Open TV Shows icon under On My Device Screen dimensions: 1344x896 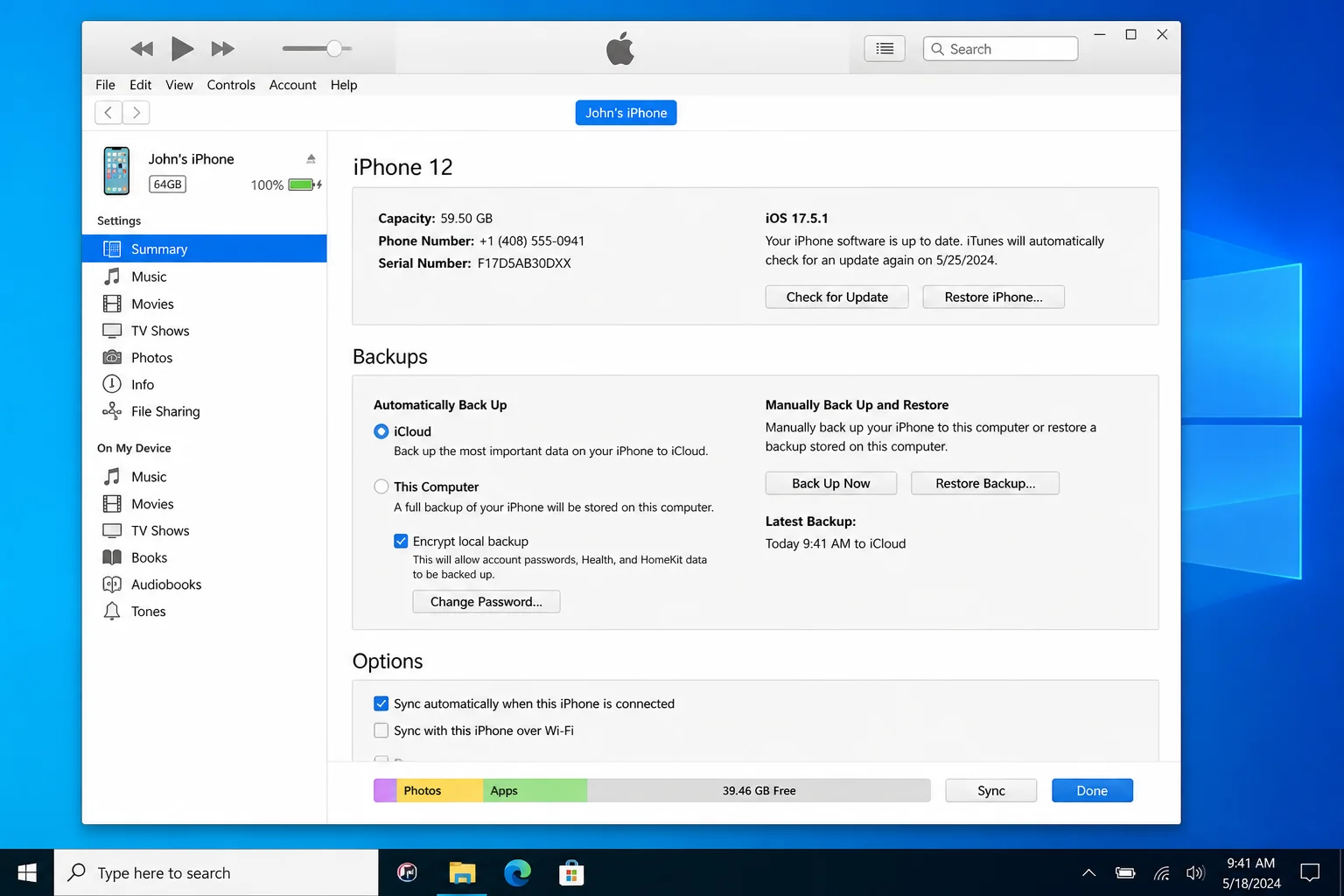(112, 530)
